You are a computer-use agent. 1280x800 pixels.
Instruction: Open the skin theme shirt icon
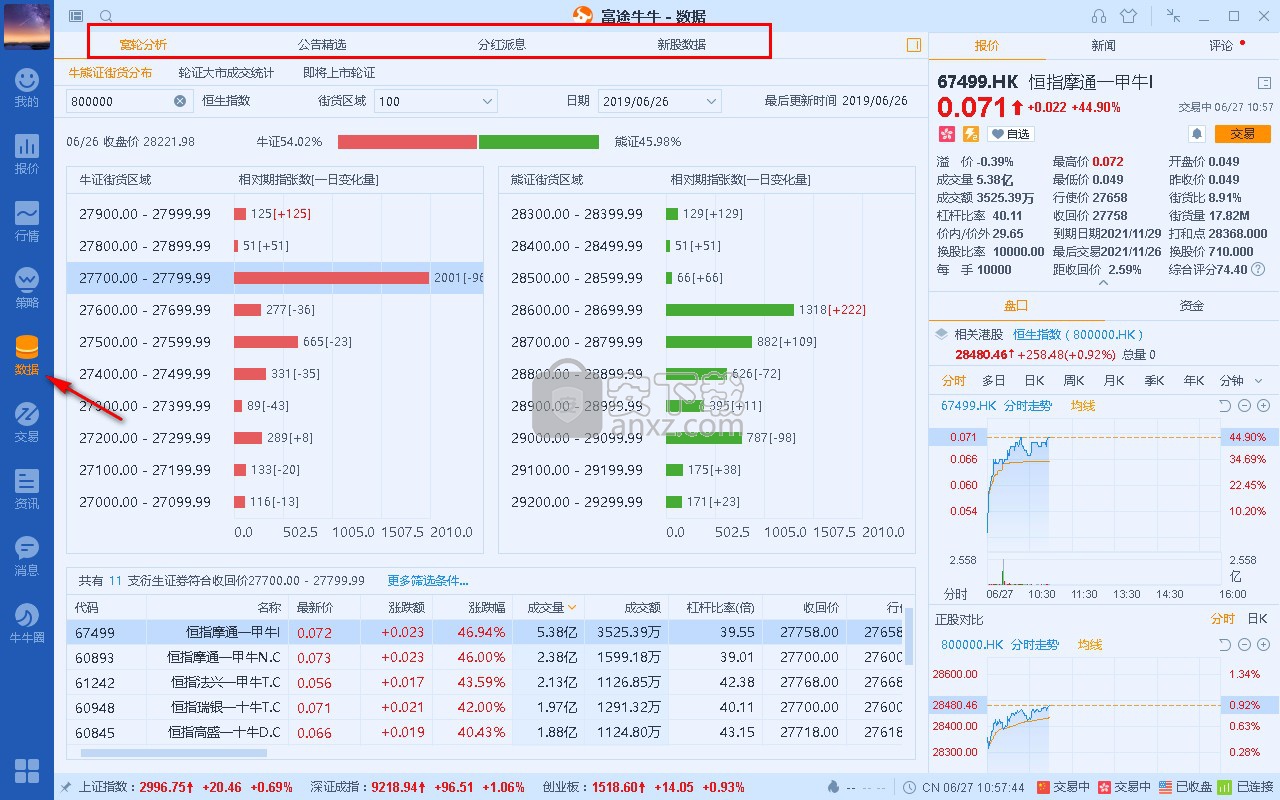click(x=1129, y=16)
